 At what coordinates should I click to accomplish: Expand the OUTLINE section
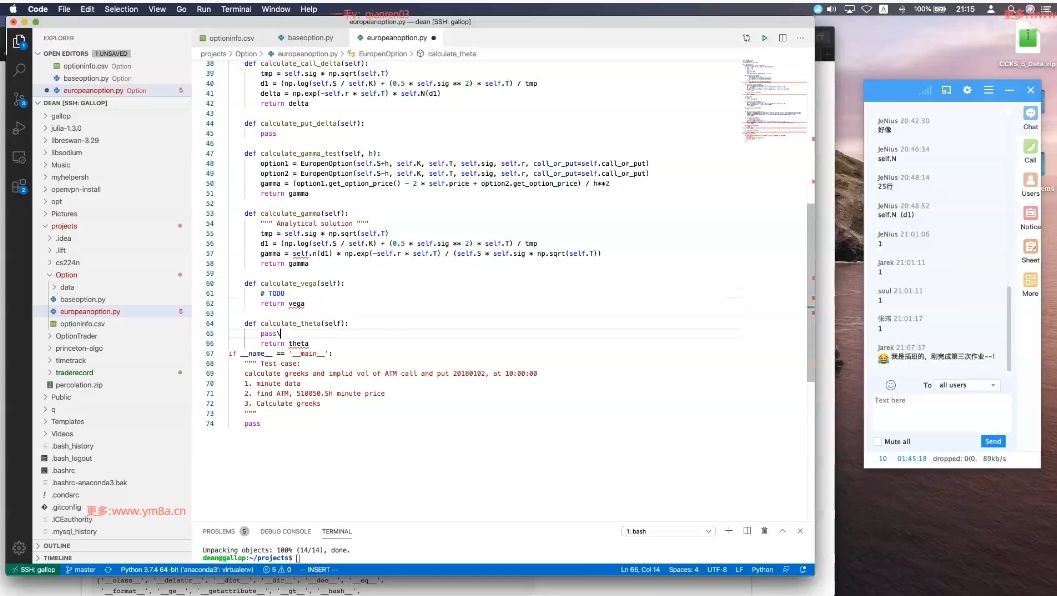[57, 545]
